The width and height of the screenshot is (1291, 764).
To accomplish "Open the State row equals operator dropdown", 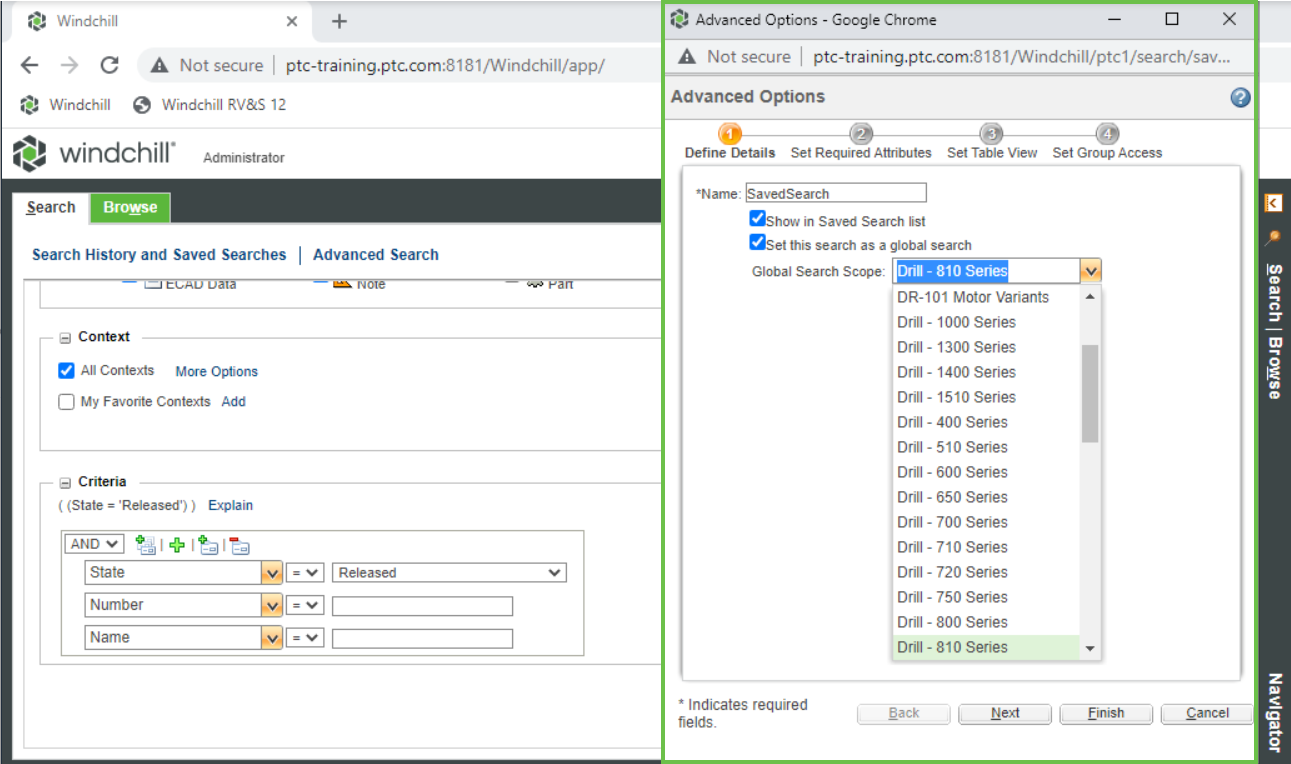I will click(x=305, y=573).
